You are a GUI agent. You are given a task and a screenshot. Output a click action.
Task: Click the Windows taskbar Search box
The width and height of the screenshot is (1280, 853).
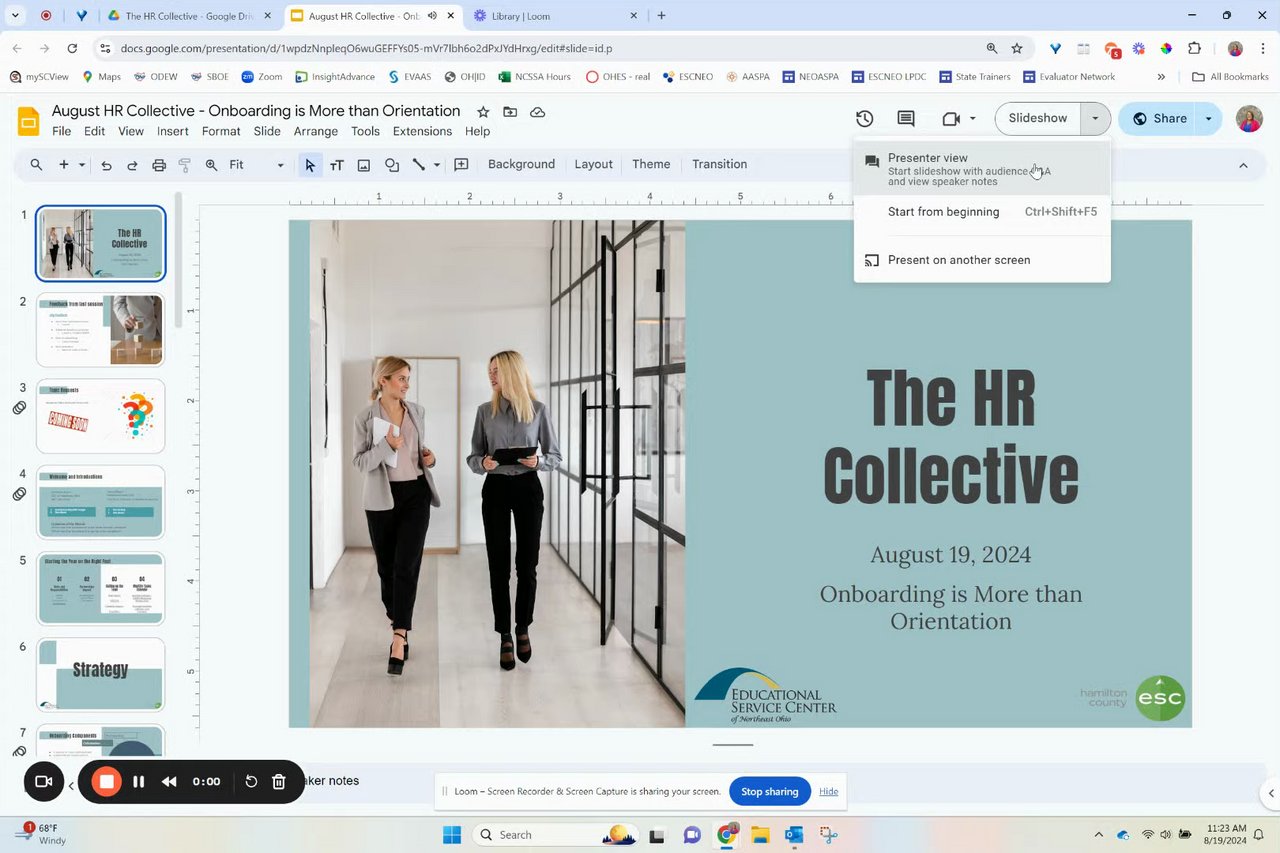555,835
